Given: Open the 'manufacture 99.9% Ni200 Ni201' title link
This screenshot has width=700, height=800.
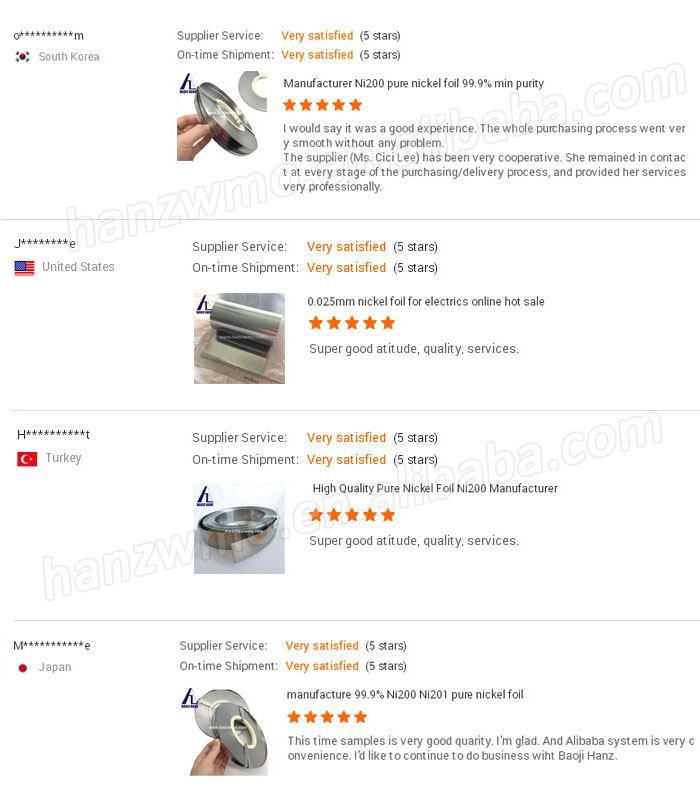Looking at the screenshot, I should click(405, 694).
